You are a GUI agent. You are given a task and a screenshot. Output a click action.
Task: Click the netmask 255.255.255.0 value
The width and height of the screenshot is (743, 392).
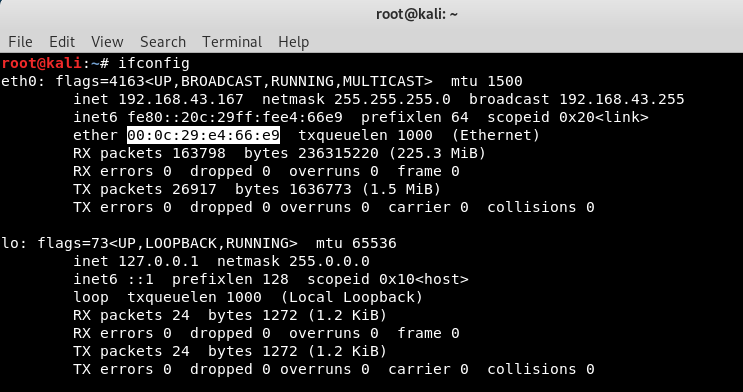(392, 99)
